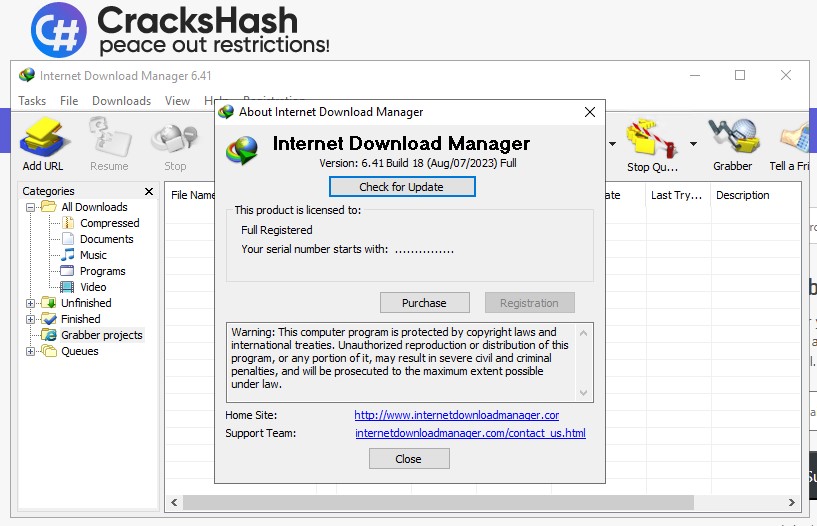Select the Documents category icon
This screenshot has height=526, width=817.
(x=68, y=239)
